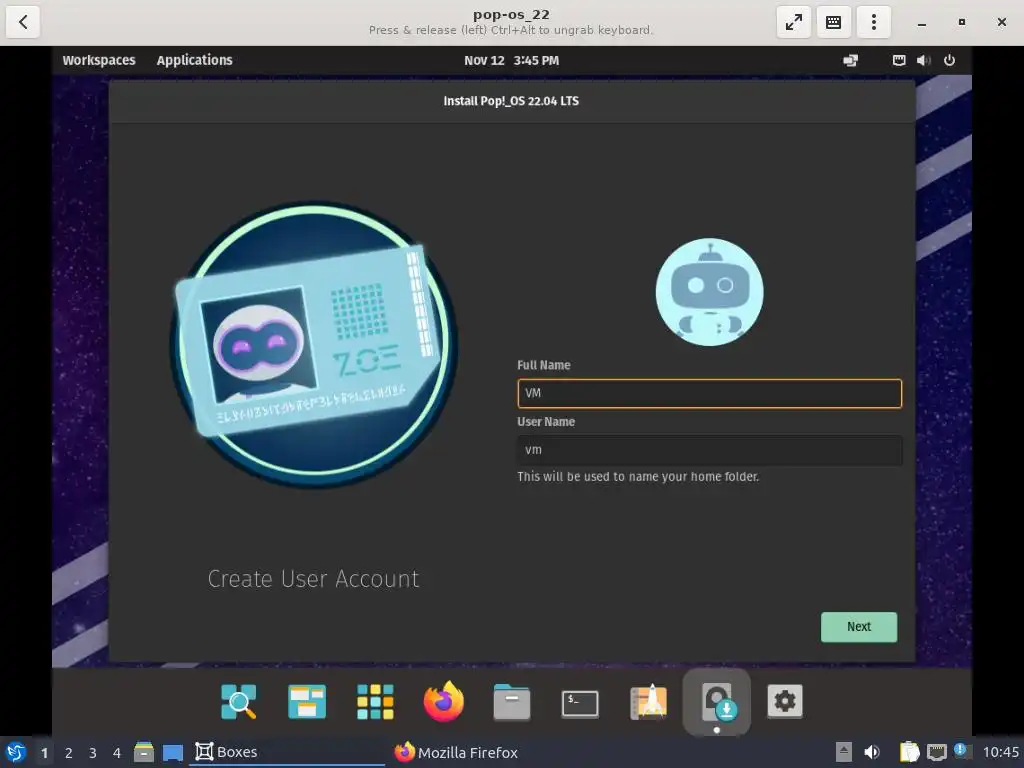
Task: Select the Boxes taskbar entry
Action: [x=287, y=752]
